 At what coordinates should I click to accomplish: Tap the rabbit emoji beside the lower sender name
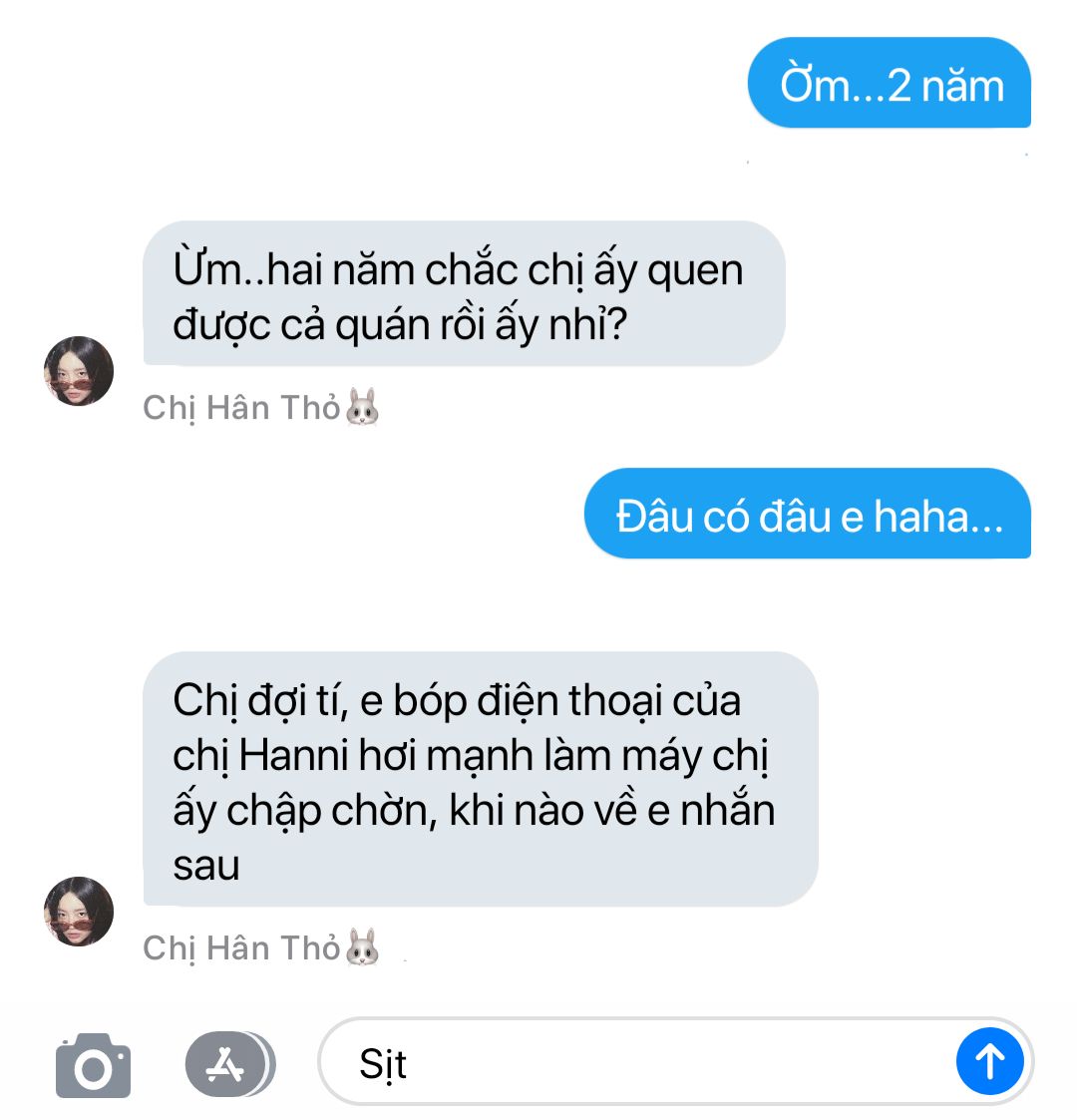tap(362, 947)
